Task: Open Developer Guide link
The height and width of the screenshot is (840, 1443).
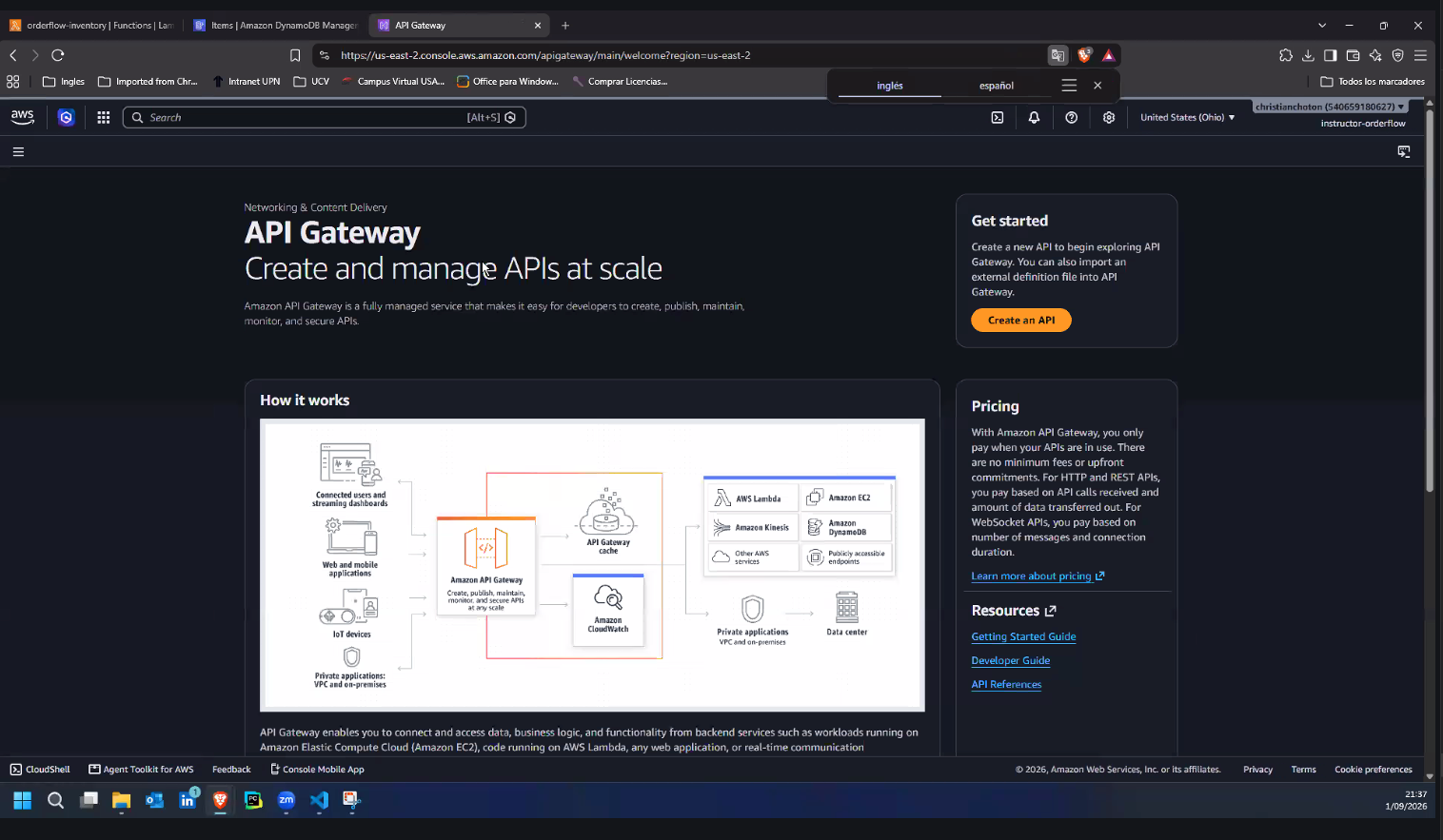Action: point(1010,661)
